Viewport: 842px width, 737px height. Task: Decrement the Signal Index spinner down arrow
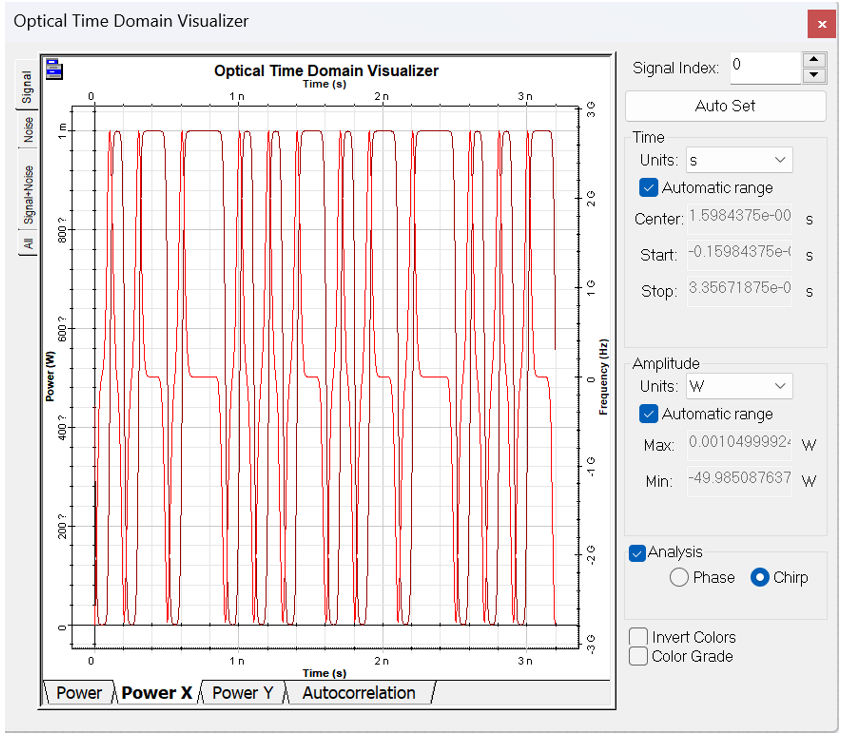[815, 75]
